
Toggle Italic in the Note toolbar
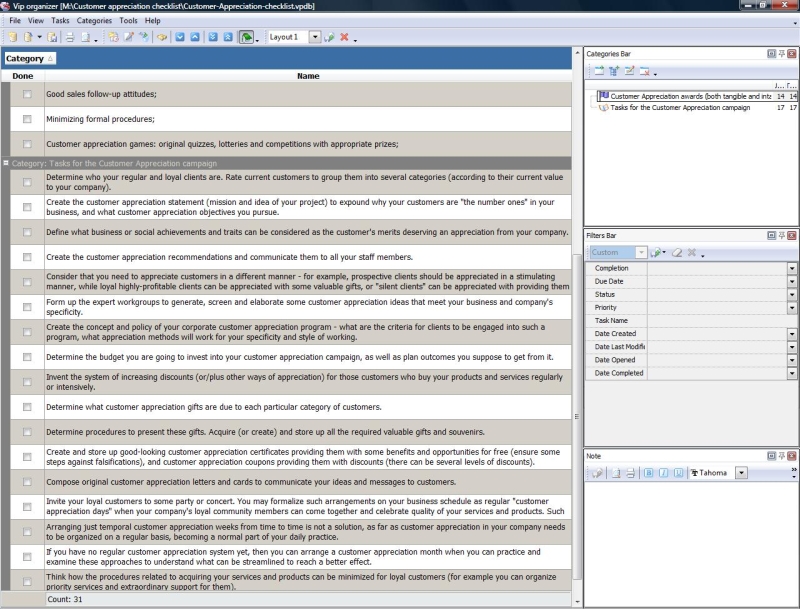(663, 473)
